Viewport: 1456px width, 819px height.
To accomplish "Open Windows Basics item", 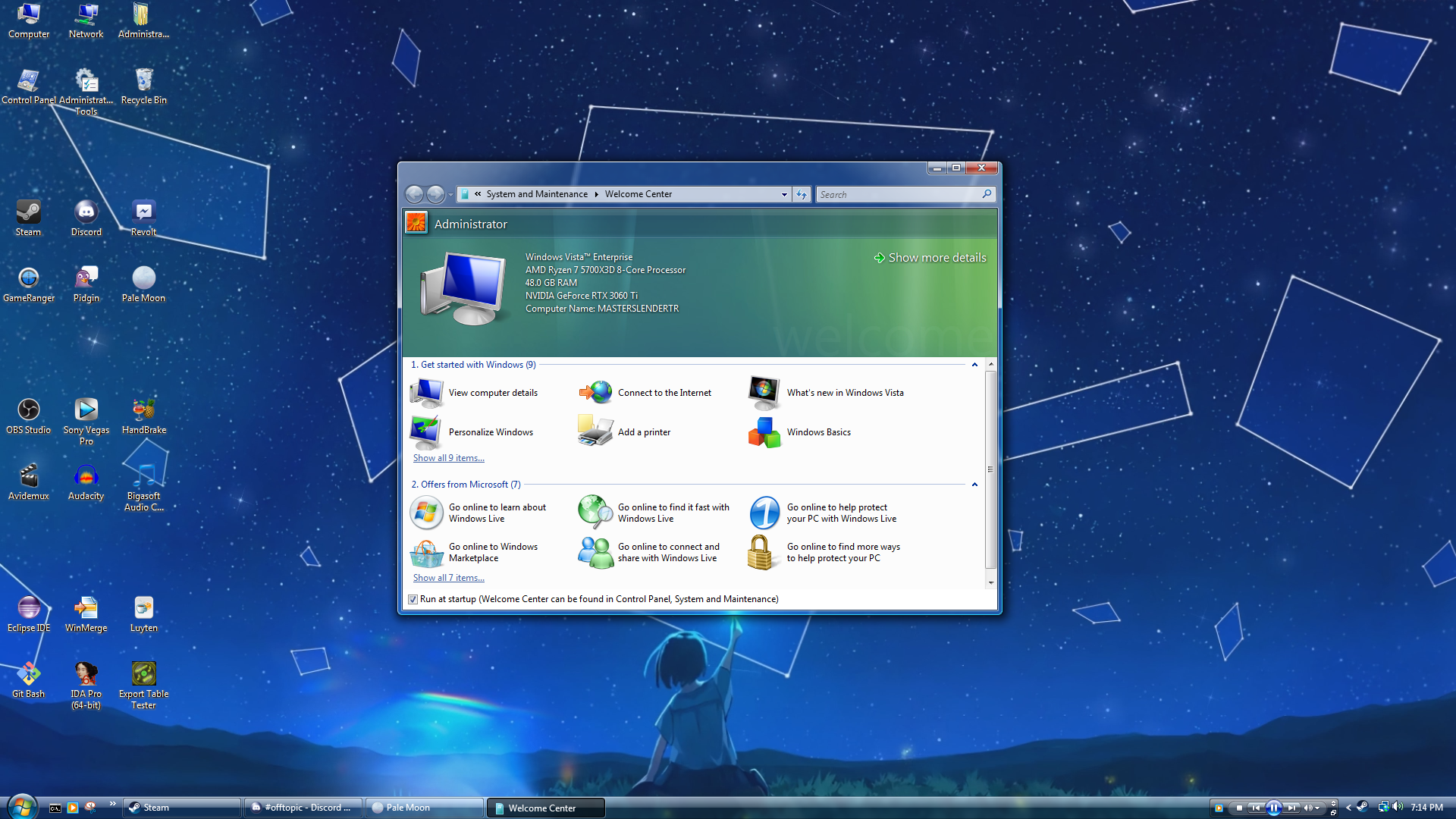I will [799, 432].
